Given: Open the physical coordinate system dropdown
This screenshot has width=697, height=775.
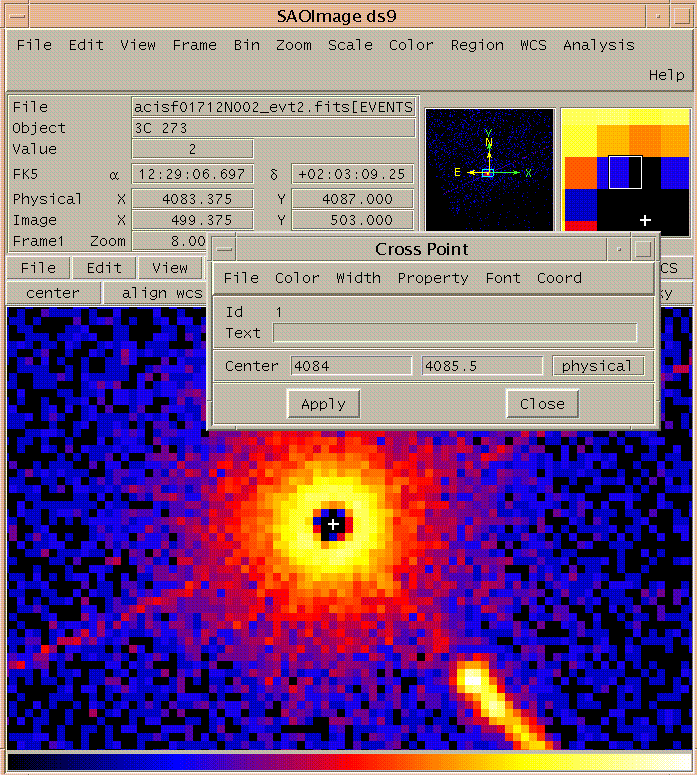Looking at the screenshot, I should [x=598, y=366].
